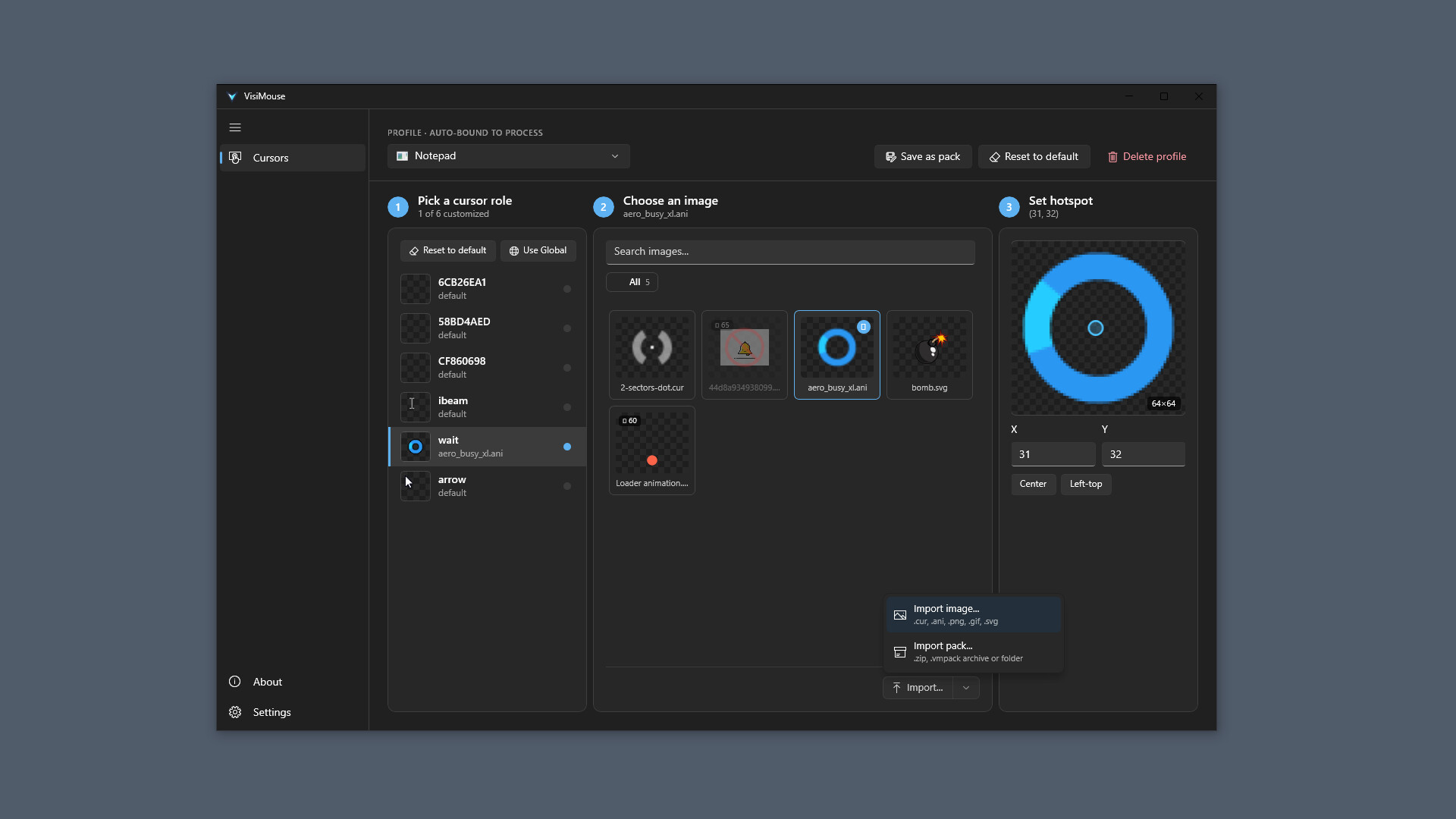Select Import pack... menu entry
The image size is (1456, 819).
[974, 652]
